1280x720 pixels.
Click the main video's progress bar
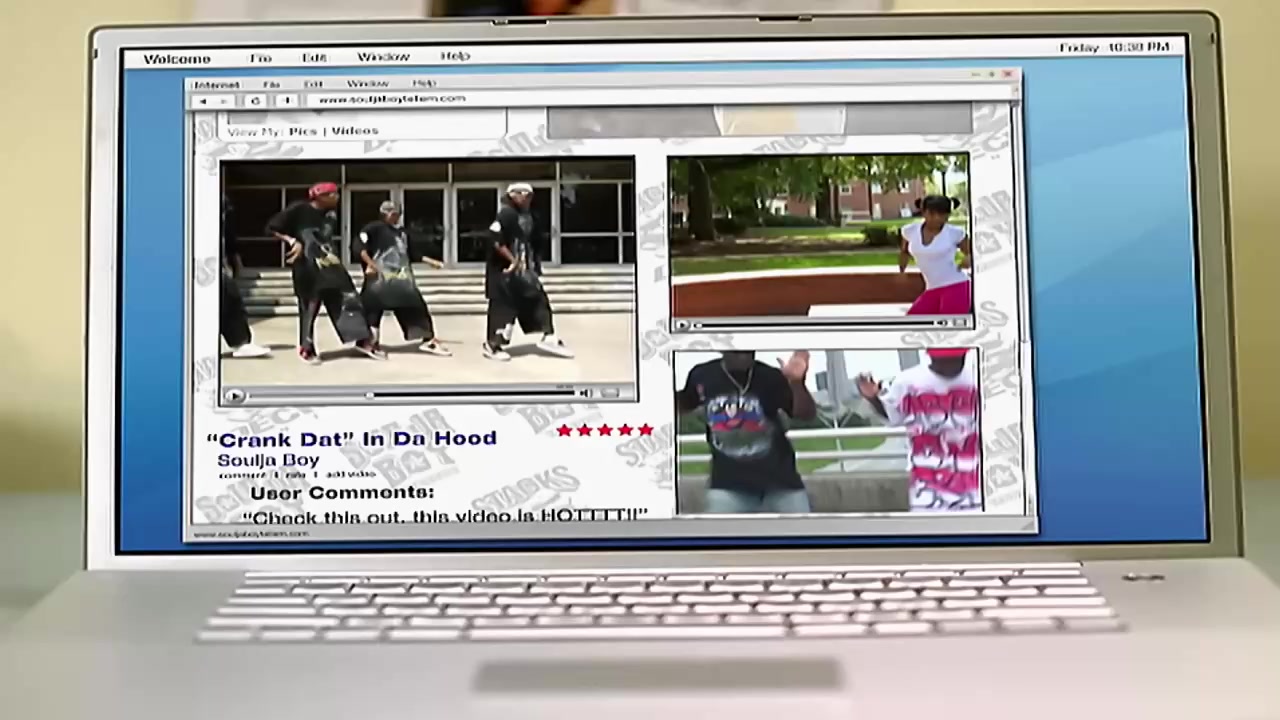[x=410, y=395]
